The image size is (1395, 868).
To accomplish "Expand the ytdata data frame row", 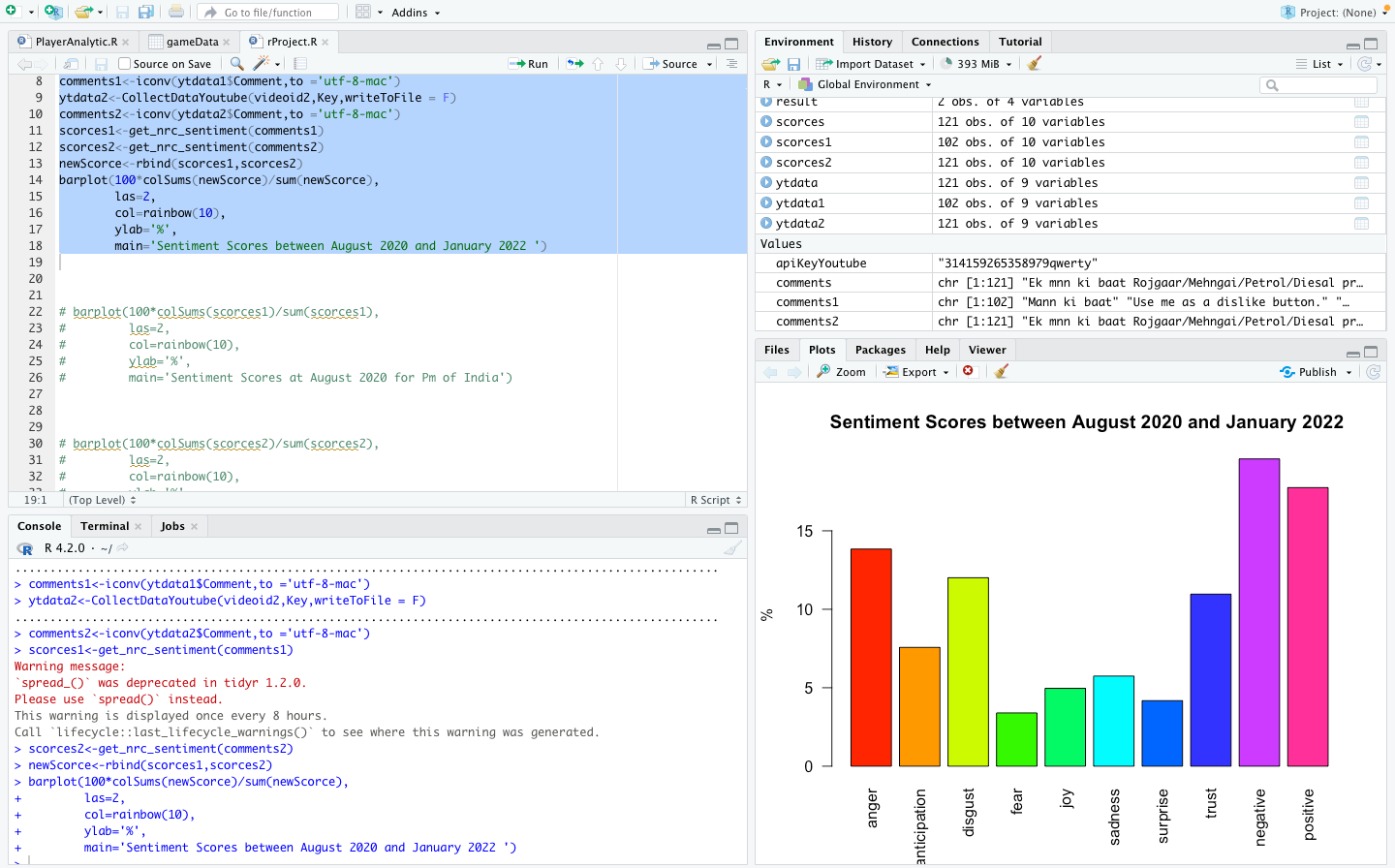I will coord(766,183).
